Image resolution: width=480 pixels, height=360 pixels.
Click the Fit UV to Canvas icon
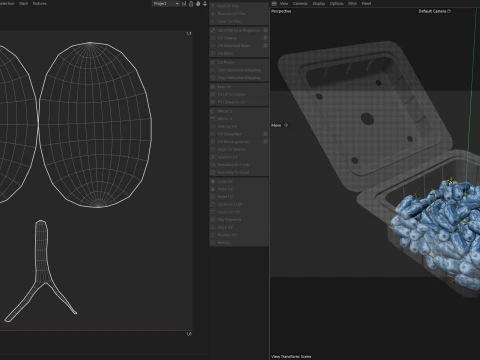point(213,94)
